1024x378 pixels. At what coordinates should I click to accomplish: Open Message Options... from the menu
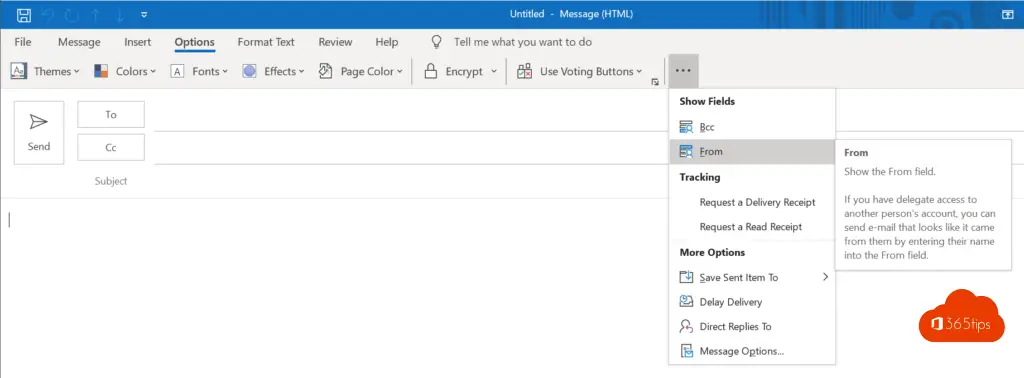point(752,351)
